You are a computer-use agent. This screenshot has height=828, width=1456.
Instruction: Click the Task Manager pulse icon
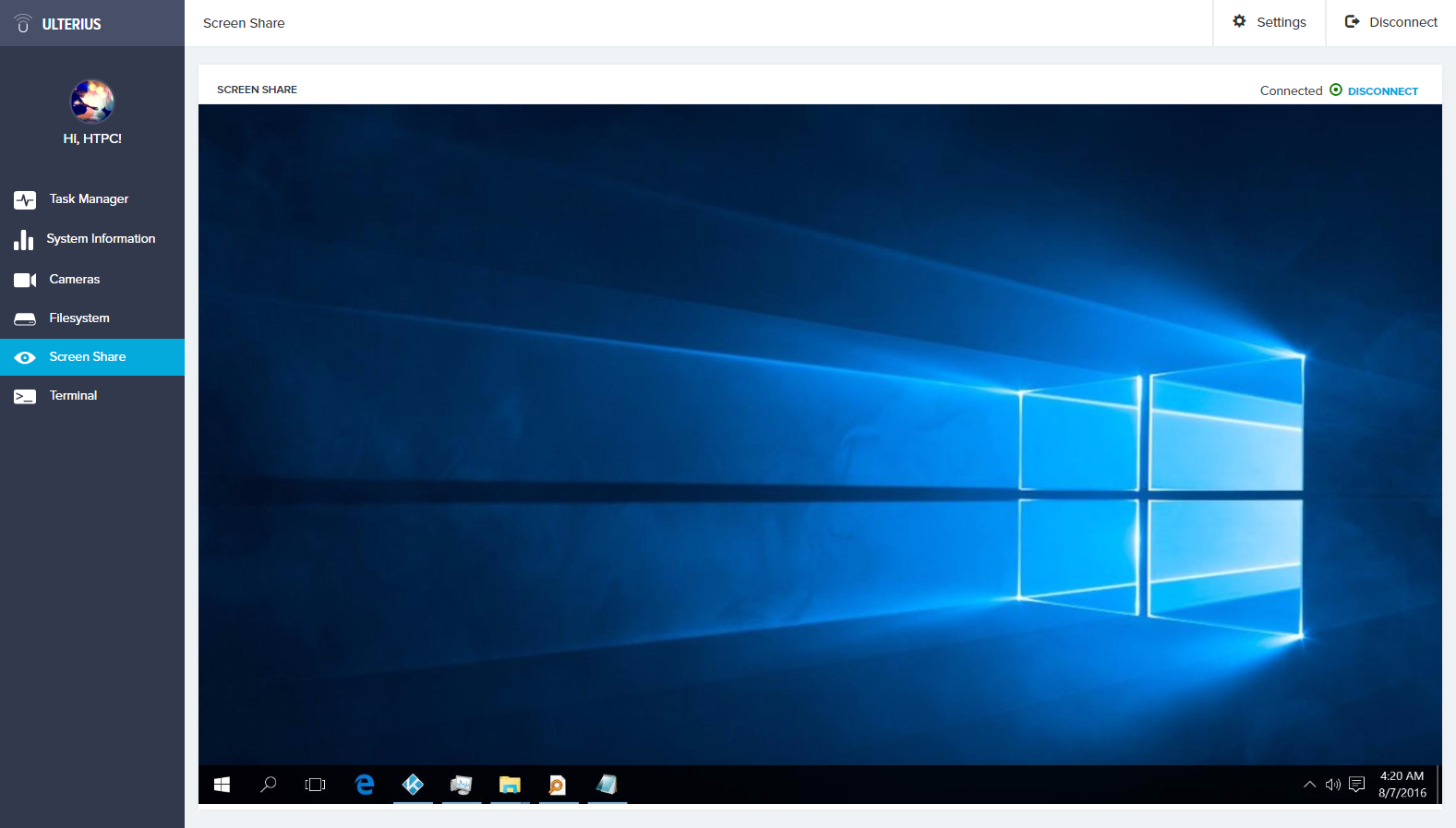pyautogui.click(x=25, y=199)
